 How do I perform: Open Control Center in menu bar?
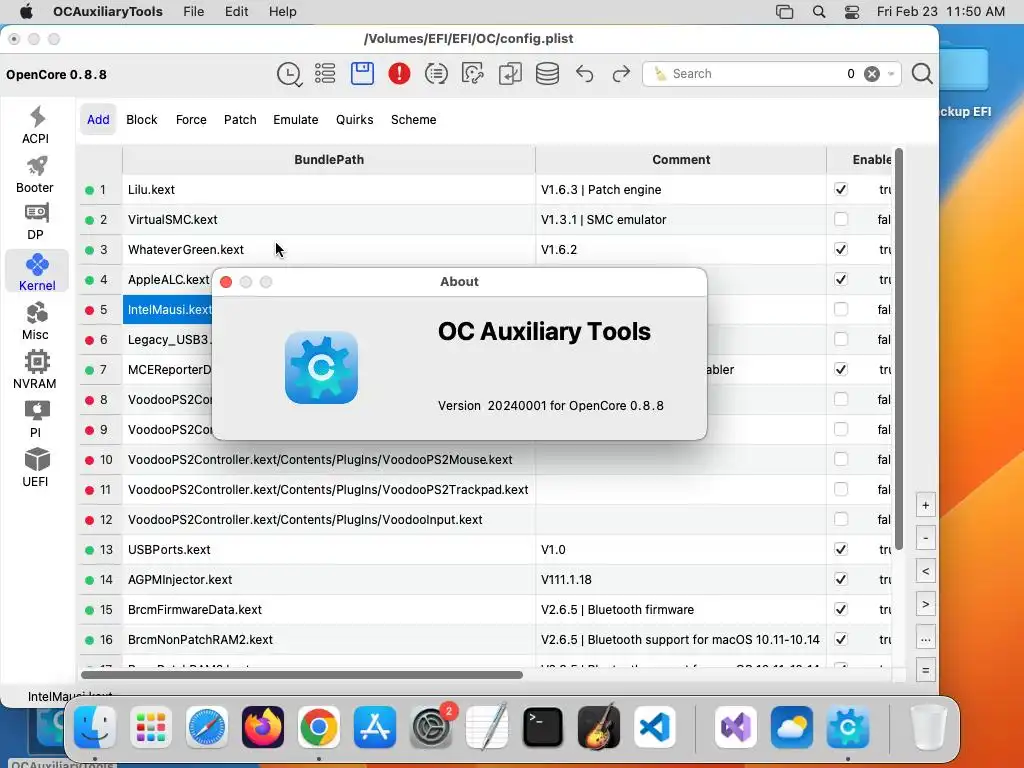click(852, 12)
